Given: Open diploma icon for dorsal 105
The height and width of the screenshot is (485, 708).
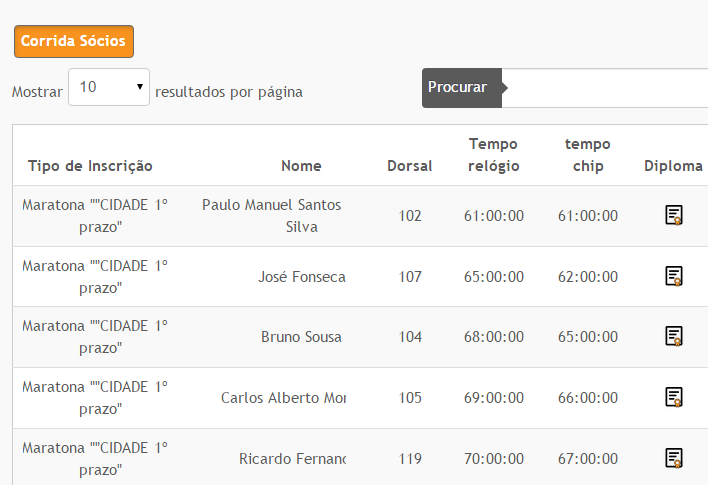Looking at the screenshot, I should pyautogui.click(x=674, y=397).
